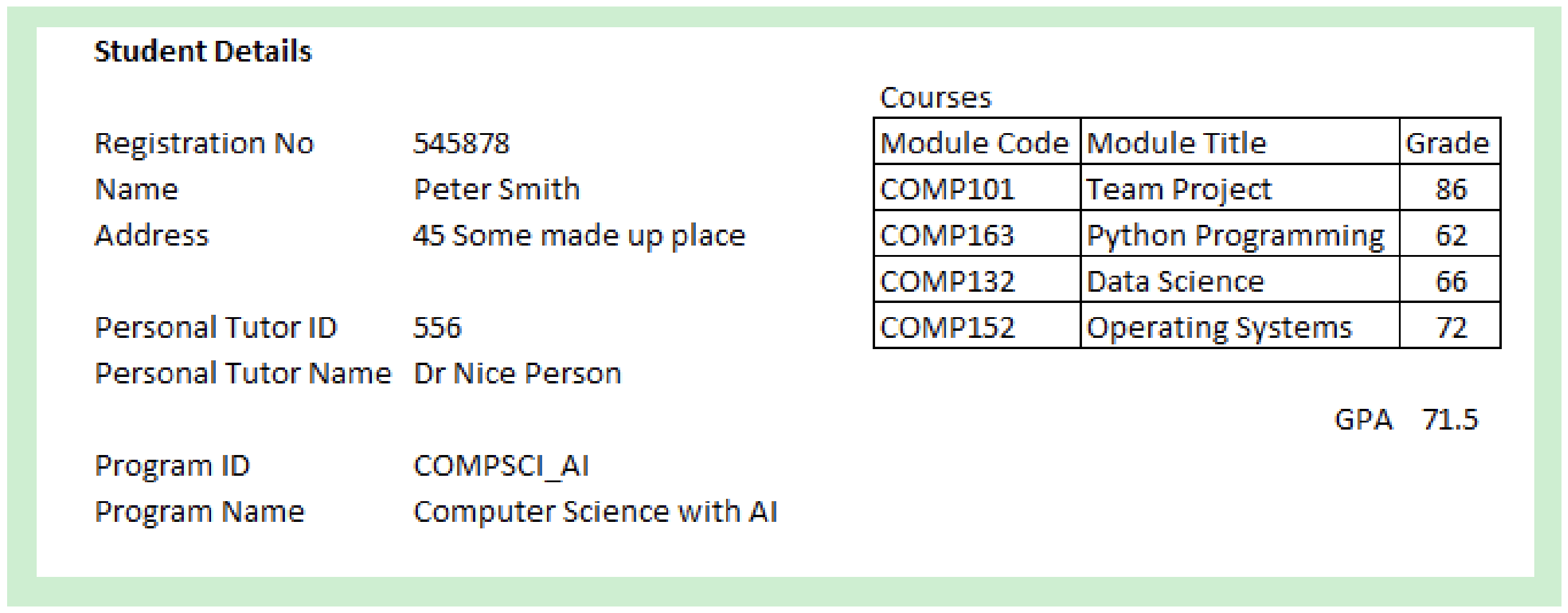Select registration number 545878
Screen dimensions: 1568x613
(461, 144)
